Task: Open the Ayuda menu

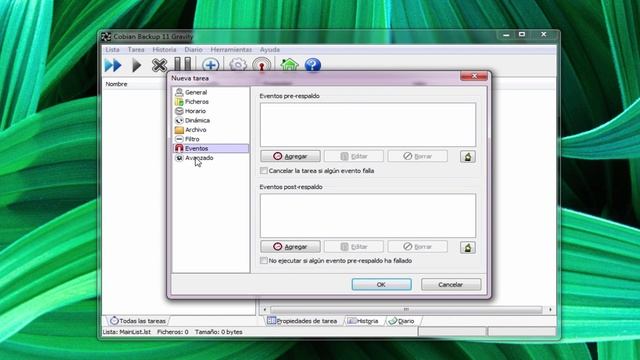Action: pyautogui.click(x=270, y=49)
